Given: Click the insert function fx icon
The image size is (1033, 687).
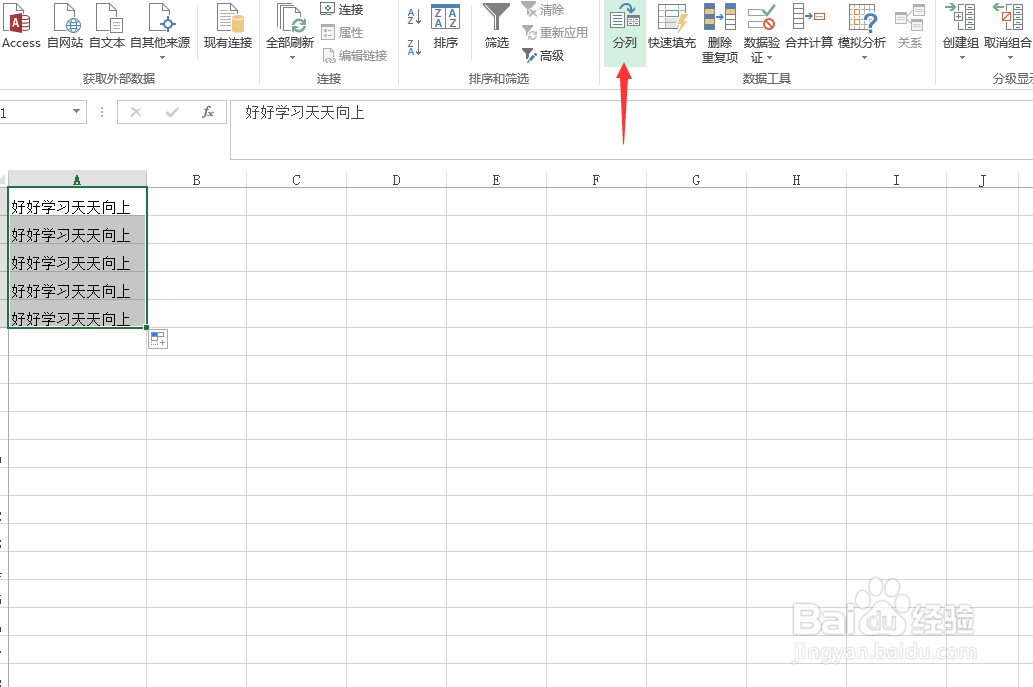Looking at the screenshot, I should click(x=208, y=112).
